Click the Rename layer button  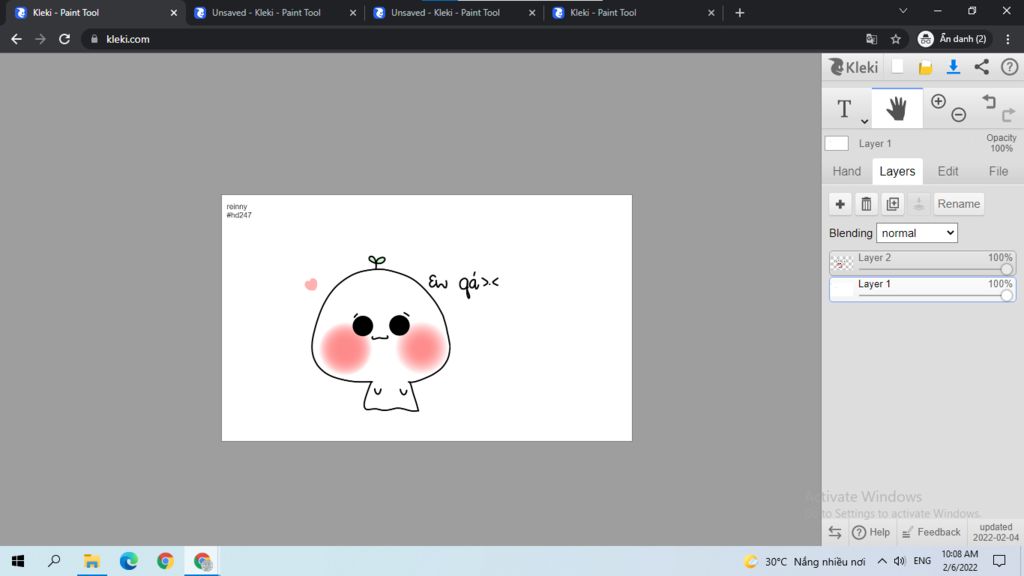pyautogui.click(x=959, y=204)
